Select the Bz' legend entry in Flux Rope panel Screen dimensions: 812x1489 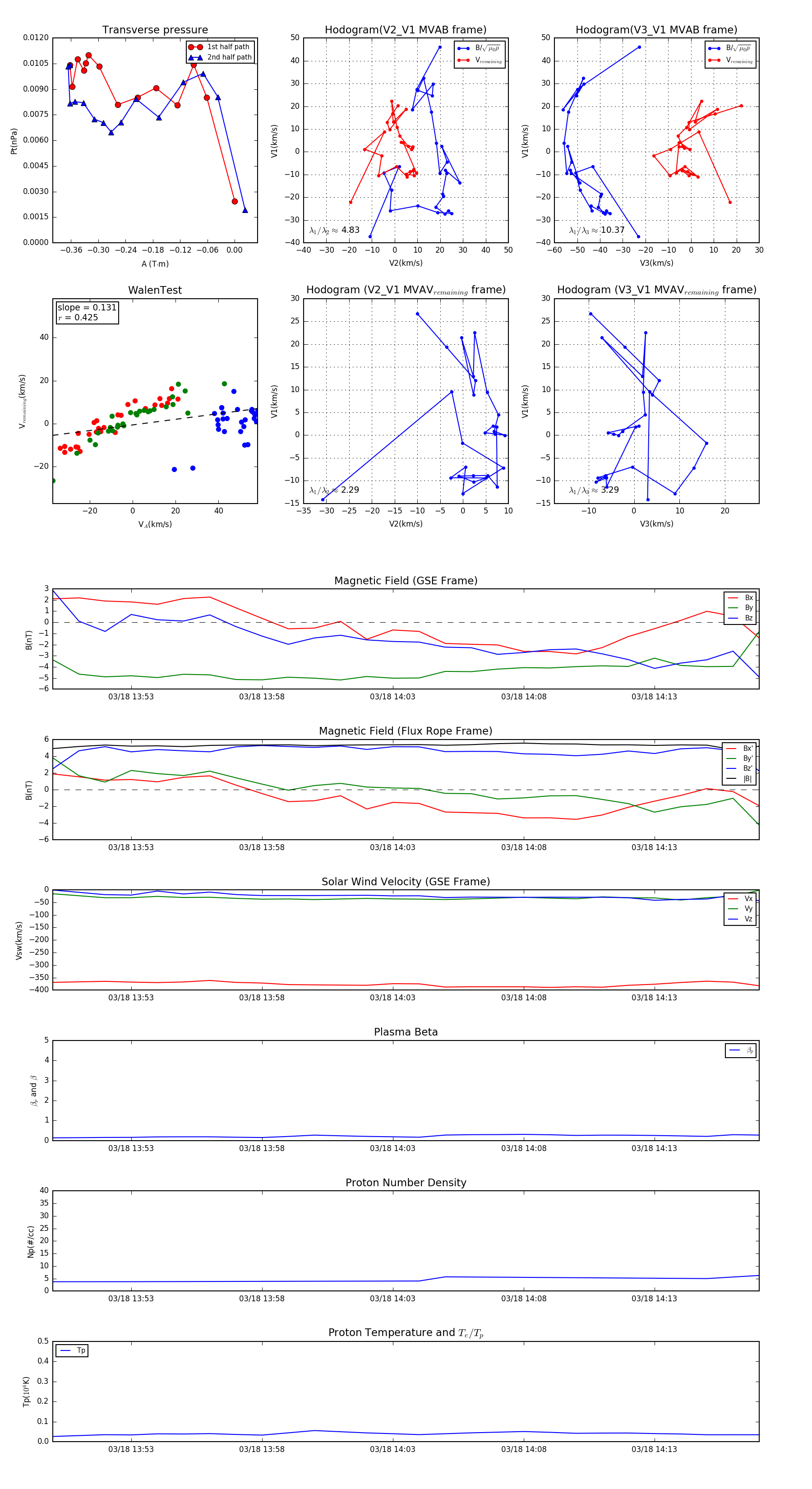(740, 768)
